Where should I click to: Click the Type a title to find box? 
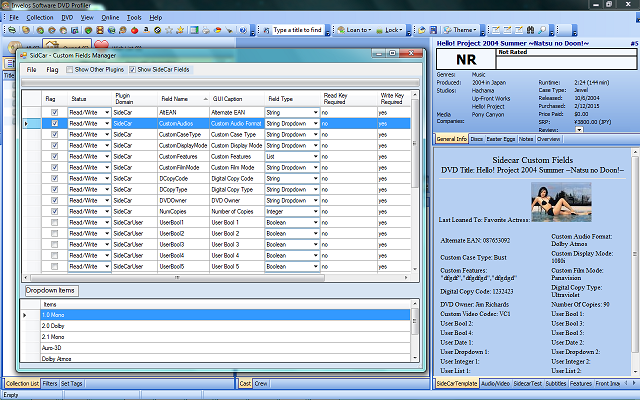coord(298,30)
